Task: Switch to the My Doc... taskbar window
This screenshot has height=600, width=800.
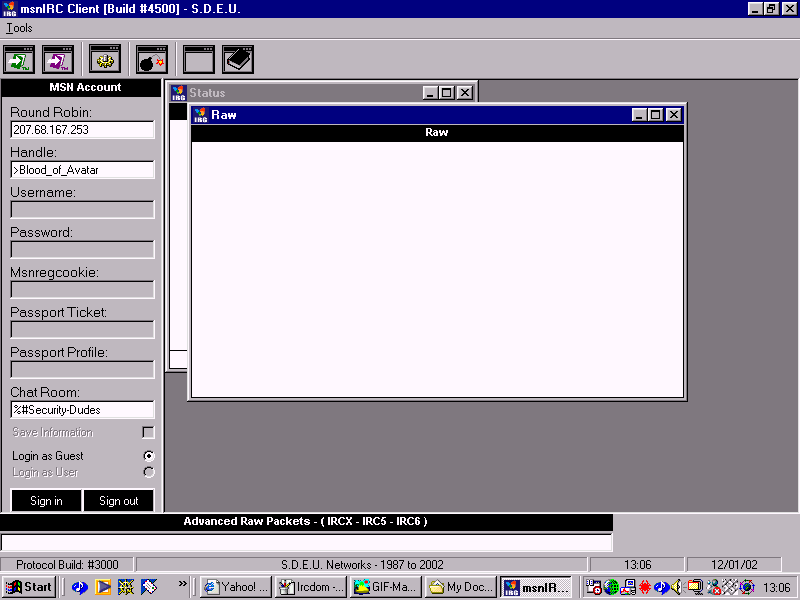Action: click(461, 587)
